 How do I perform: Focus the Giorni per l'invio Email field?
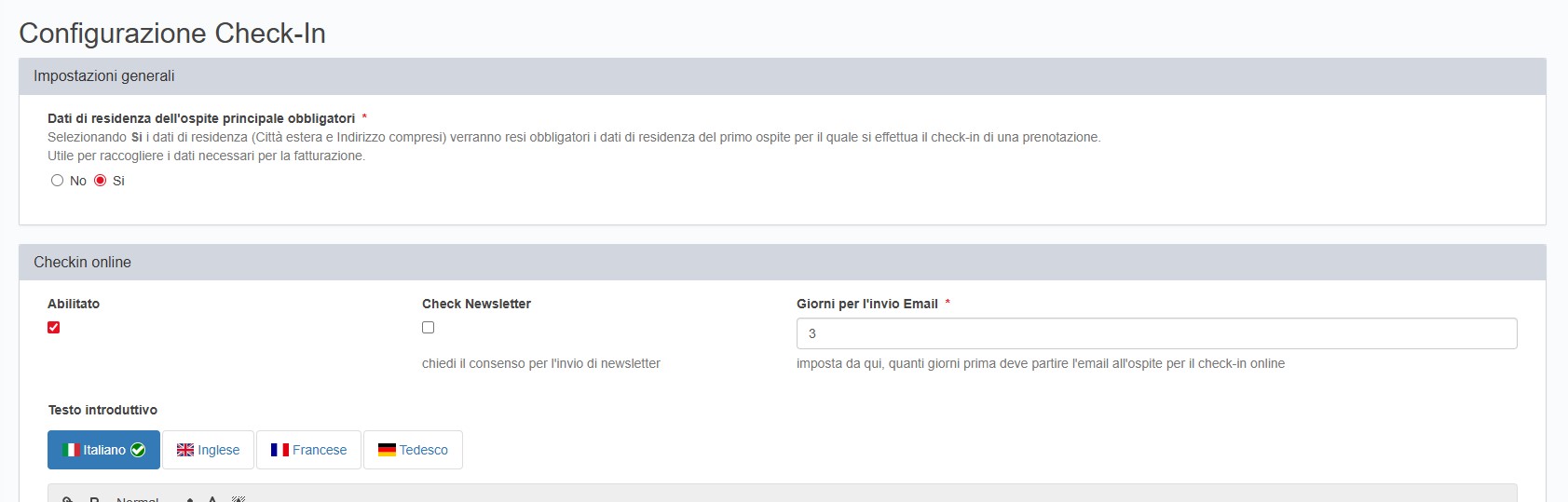(x=1156, y=333)
